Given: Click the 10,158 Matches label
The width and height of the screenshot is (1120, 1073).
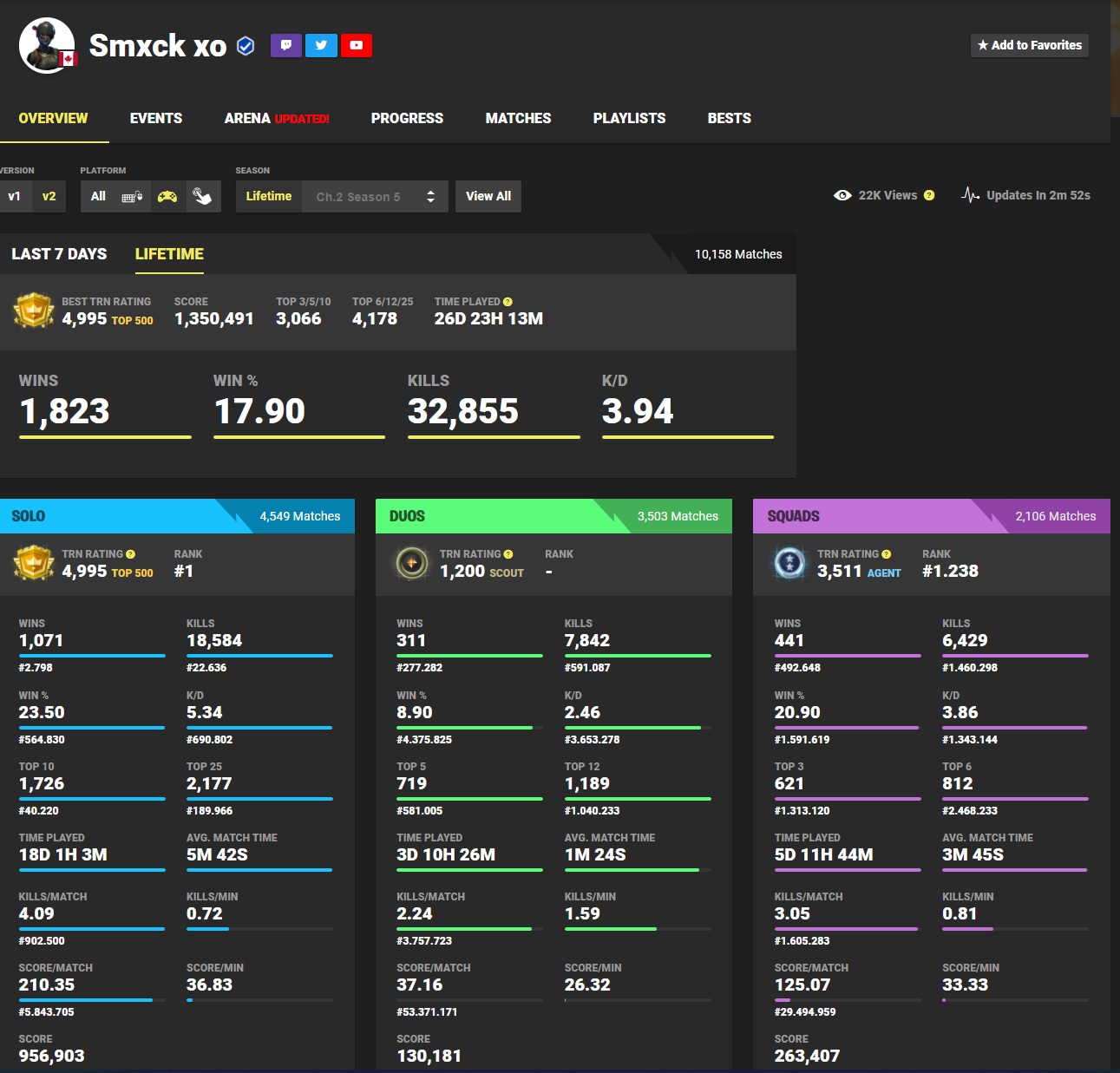Looking at the screenshot, I should (738, 254).
